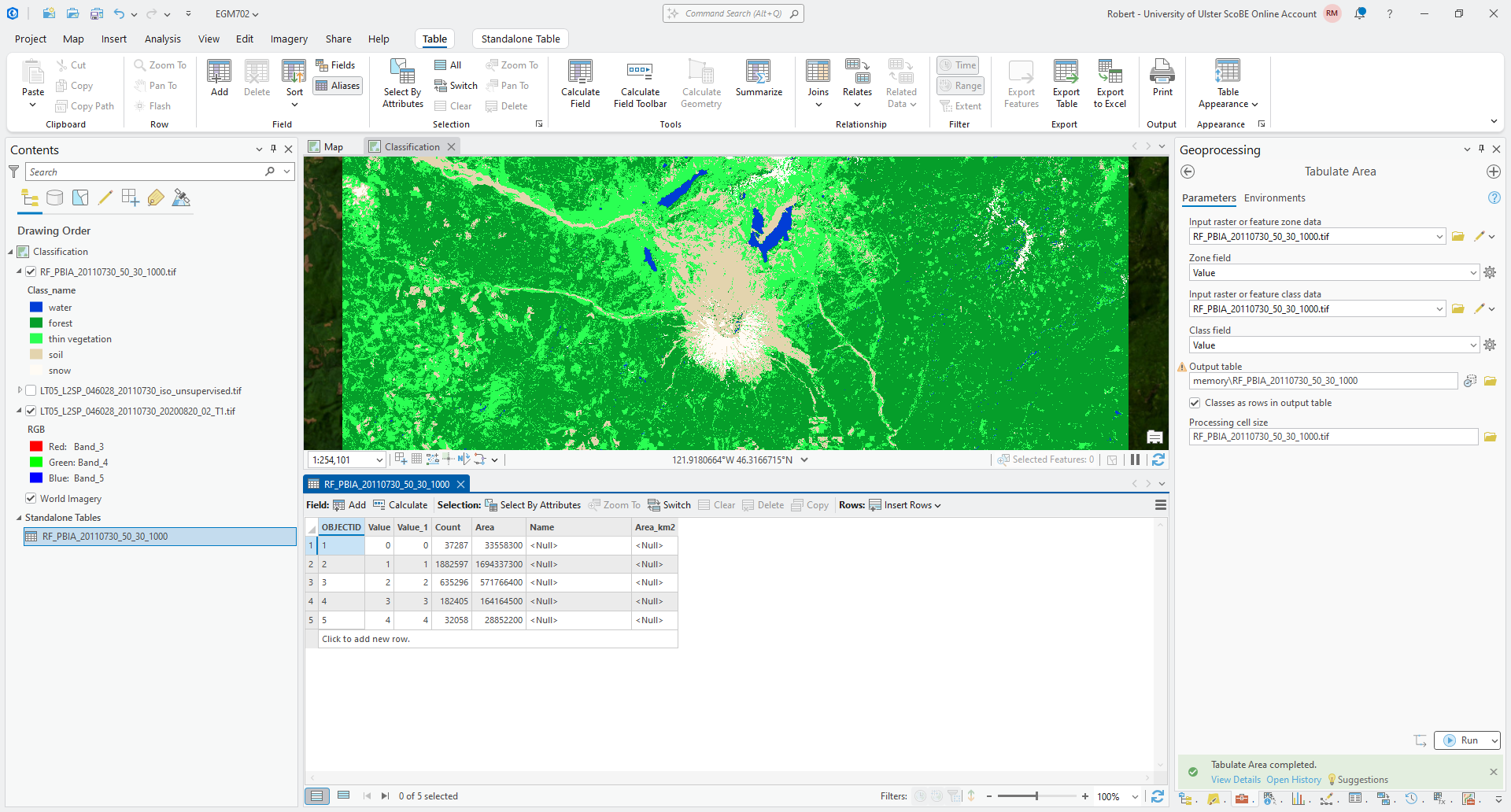
Task: Open the Zone field dropdown
Action: tap(1473, 273)
